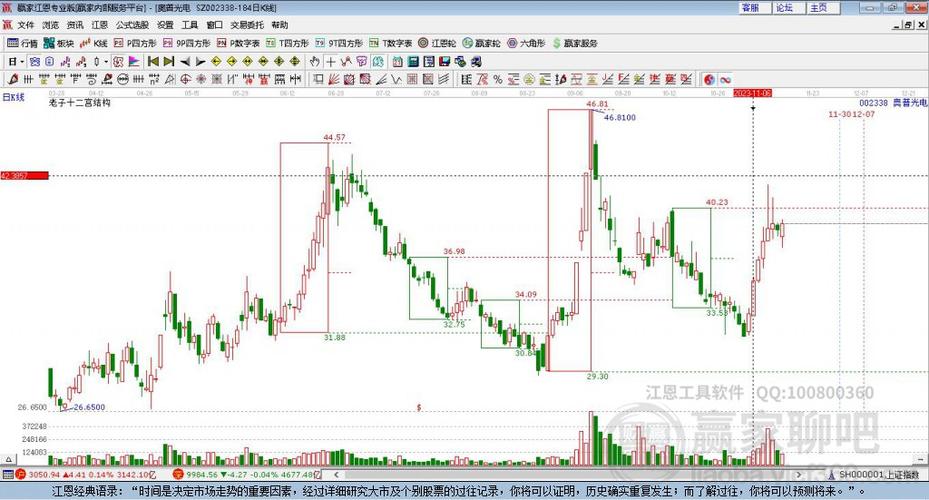Click the up triangle beside volume panel

click(8, 459)
